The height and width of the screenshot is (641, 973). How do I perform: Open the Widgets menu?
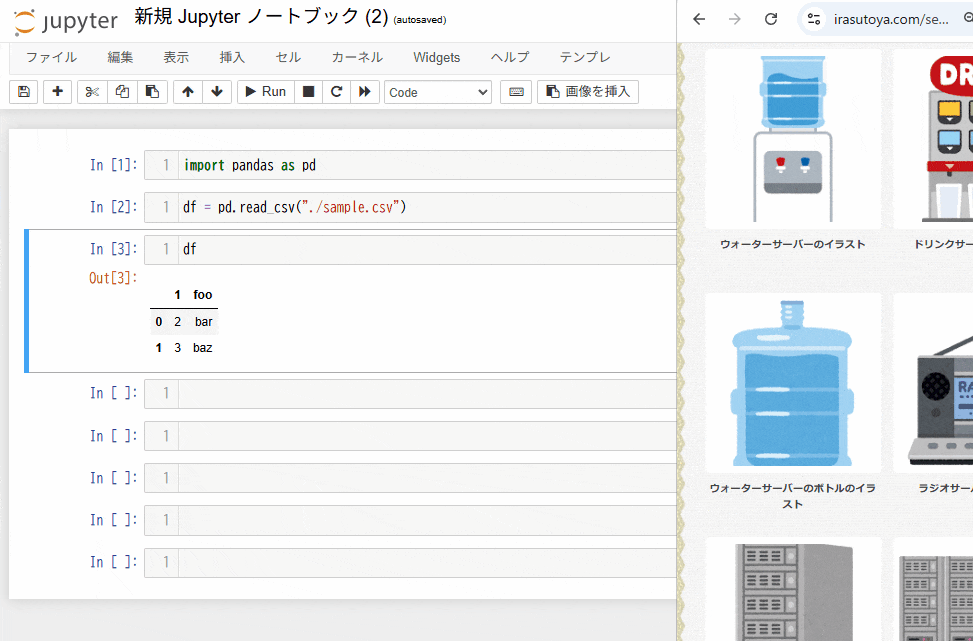coord(436,57)
